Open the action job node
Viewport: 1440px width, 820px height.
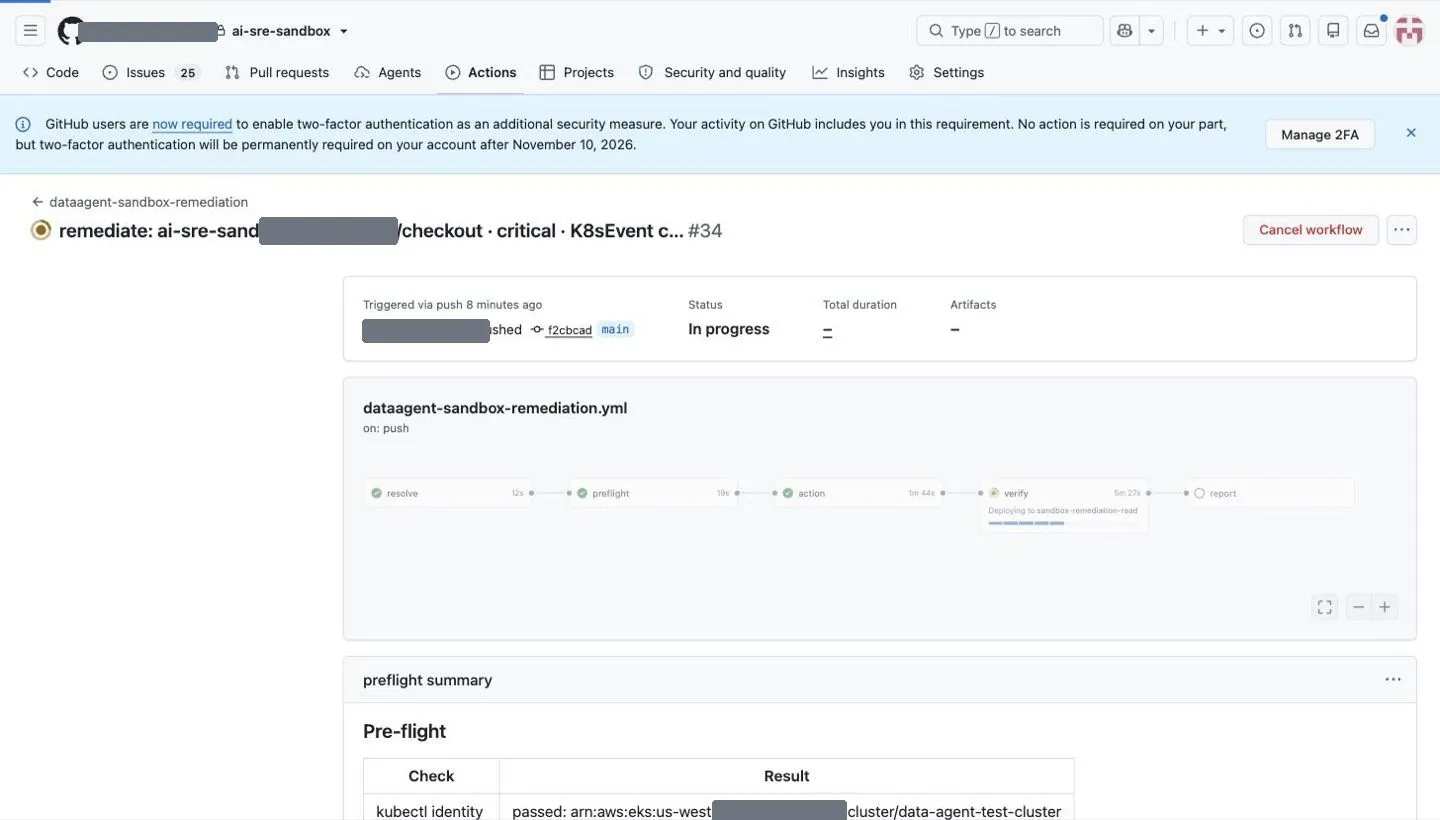point(859,493)
